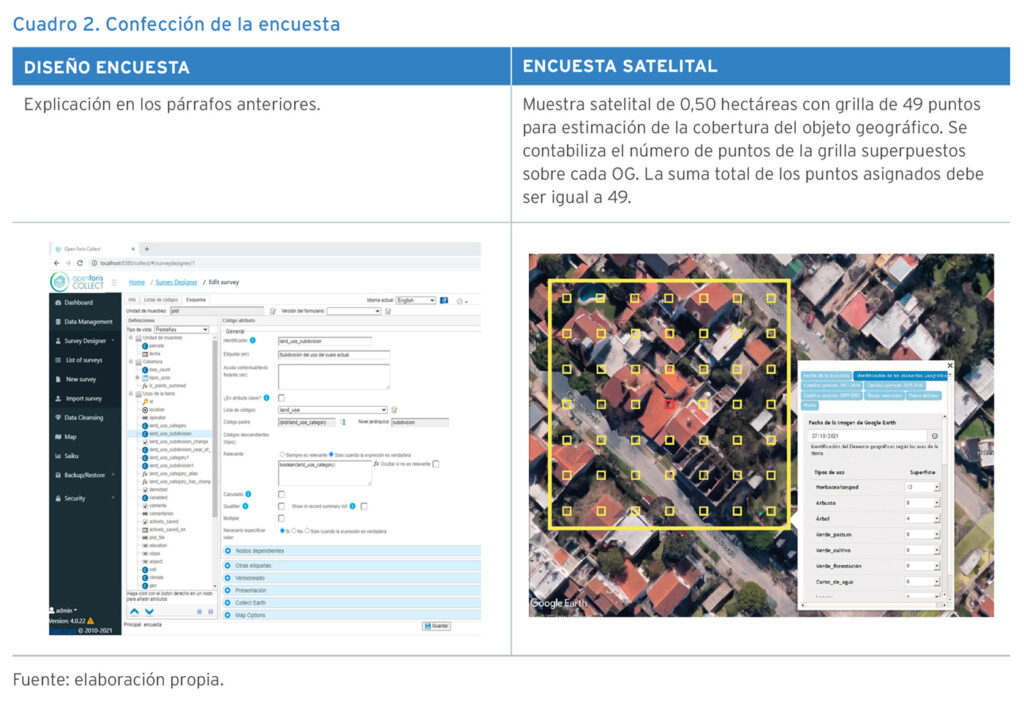Open the Idioma actual language dropdown

point(416,300)
